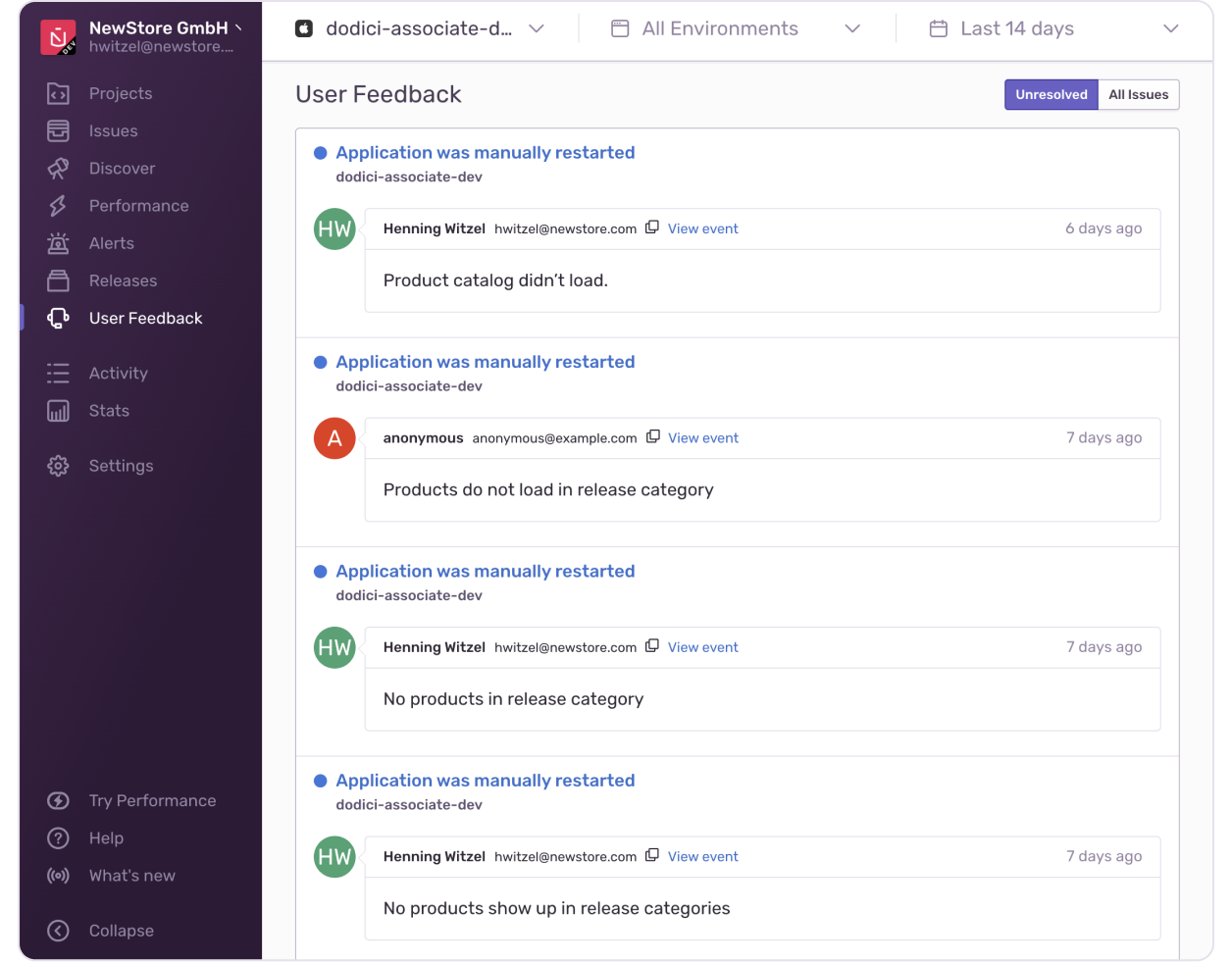
Task: Open the Help menu item
Action: tap(106, 838)
